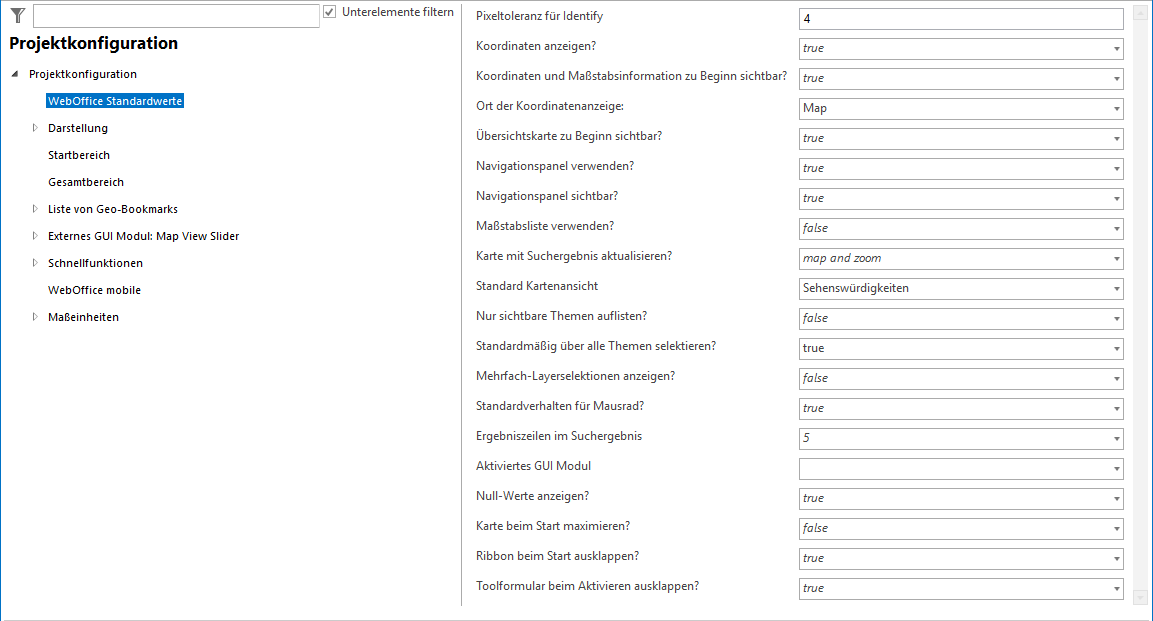Click the tree filter search field

pos(176,16)
